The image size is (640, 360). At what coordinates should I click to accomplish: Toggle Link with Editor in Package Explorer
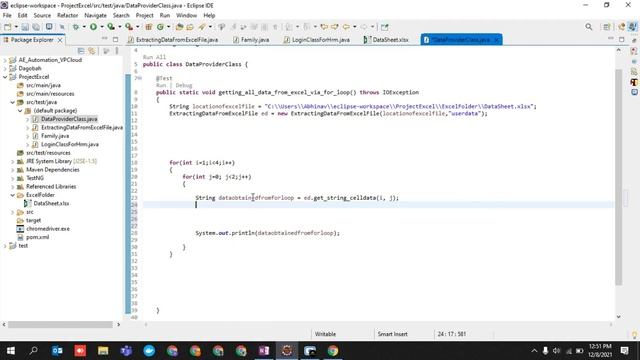click(92, 51)
